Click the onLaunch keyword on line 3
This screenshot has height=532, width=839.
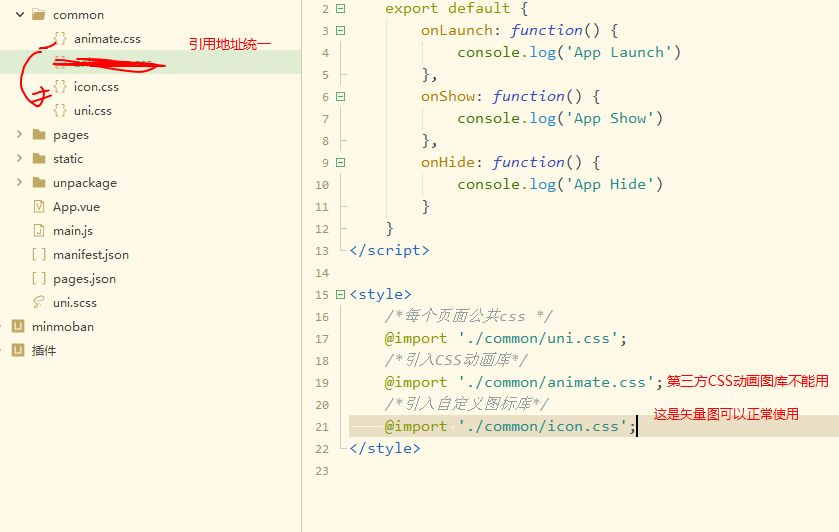click(456, 31)
